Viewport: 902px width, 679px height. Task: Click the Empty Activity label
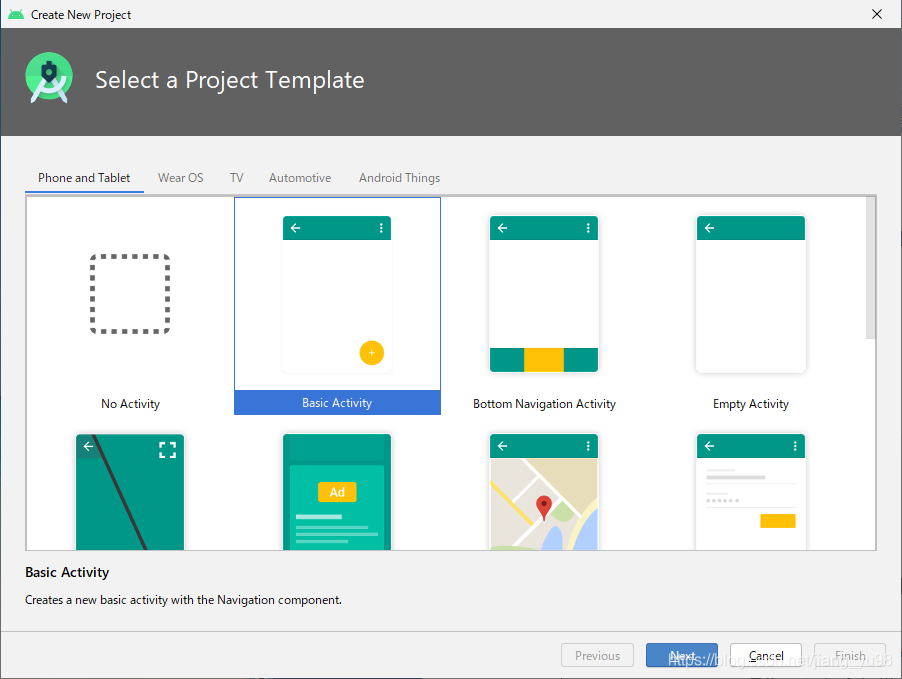(x=751, y=404)
